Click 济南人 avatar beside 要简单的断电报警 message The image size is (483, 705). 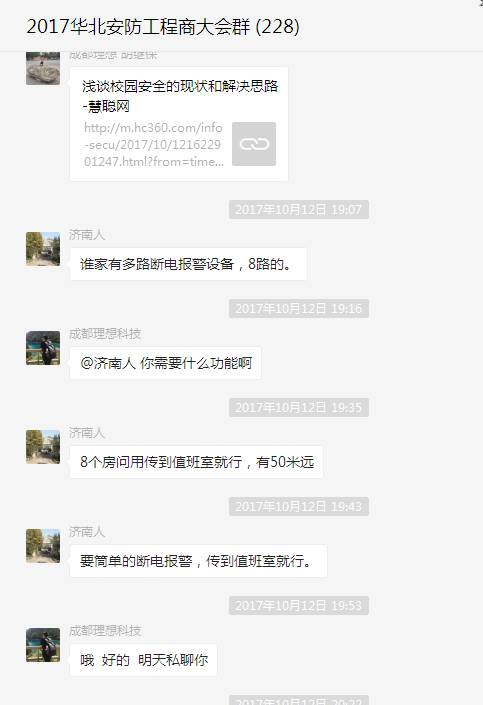pyautogui.click(x=43, y=545)
